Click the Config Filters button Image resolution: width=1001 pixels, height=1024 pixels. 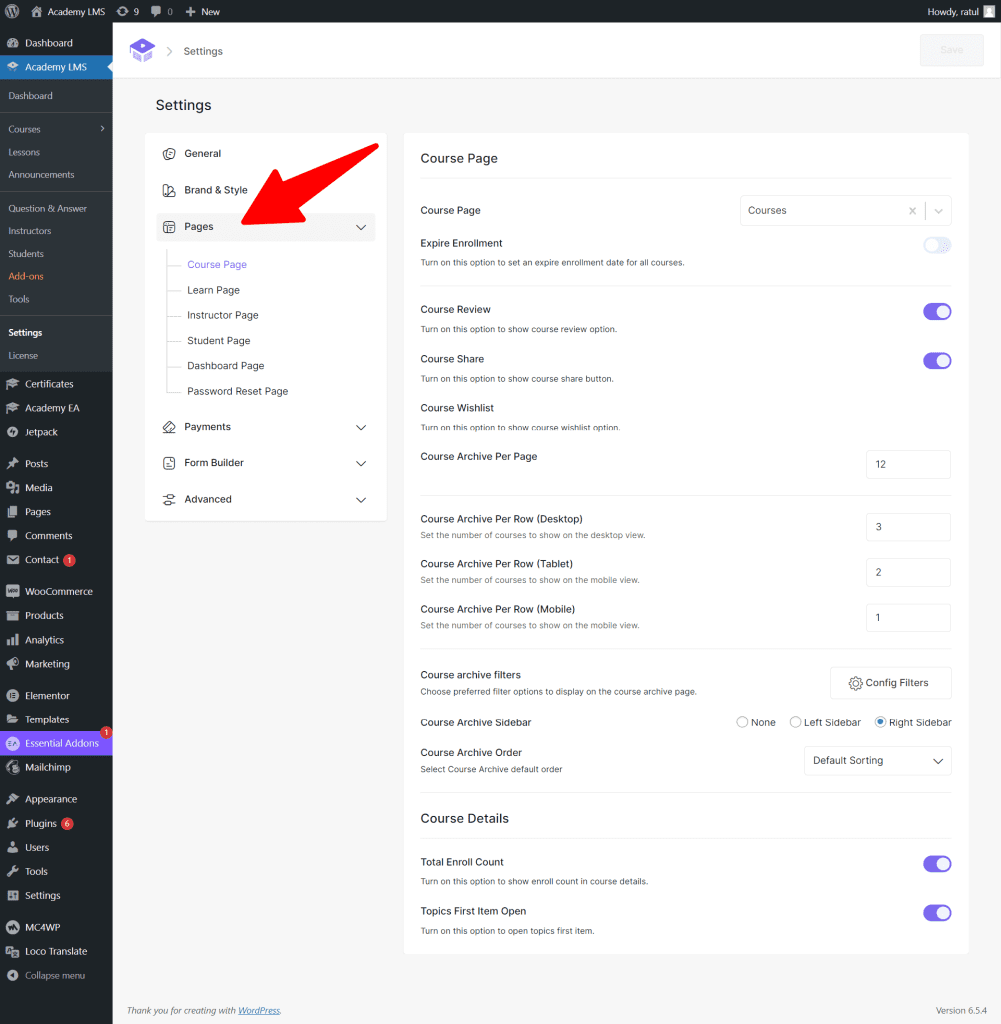pyautogui.click(x=890, y=682)
